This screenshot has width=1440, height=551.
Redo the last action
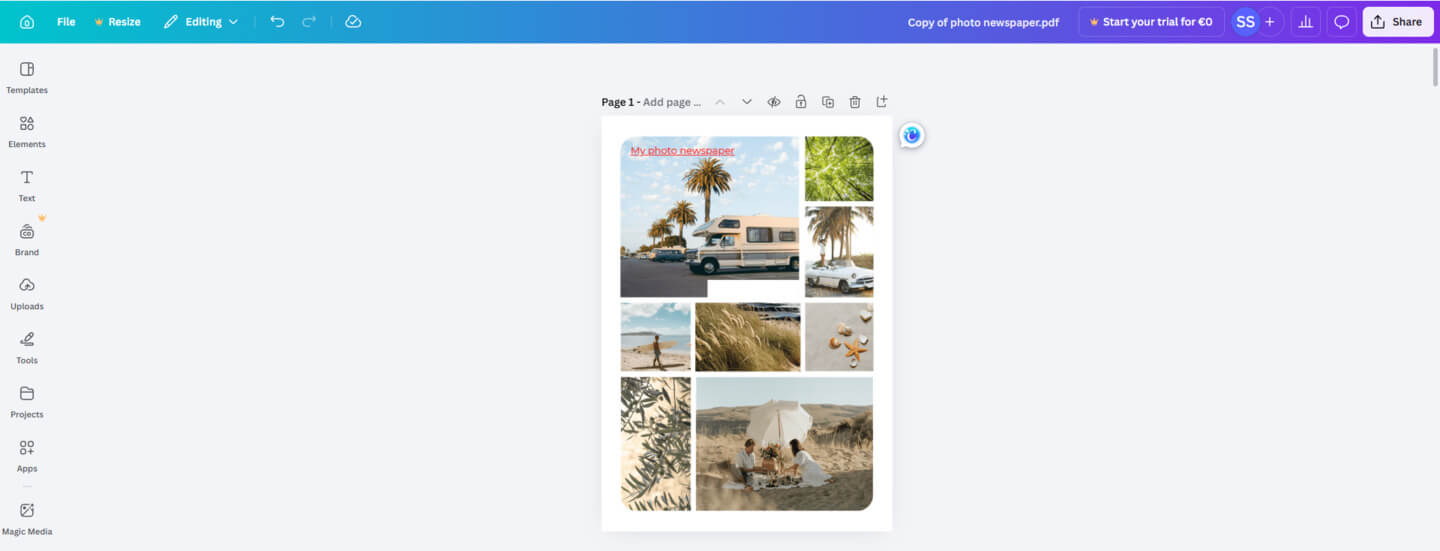point(309,22)
